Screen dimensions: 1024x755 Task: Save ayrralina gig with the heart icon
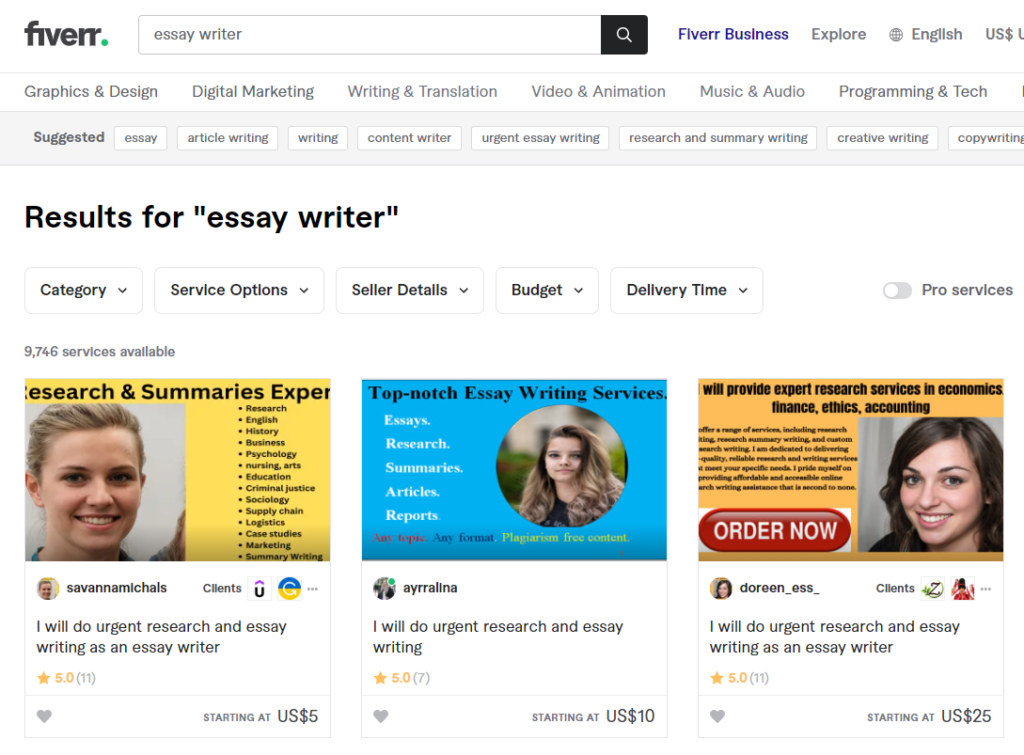pyautogui.click(x=381, y=716)
